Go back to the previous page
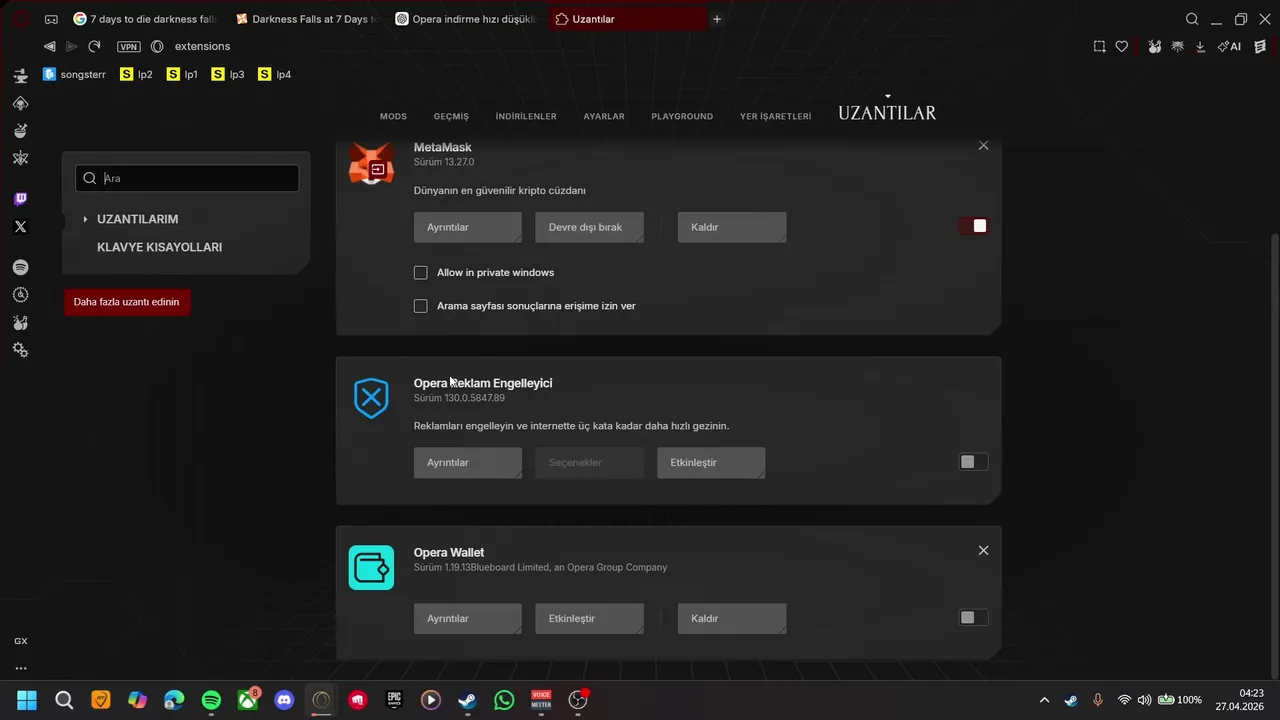1280x720 pixels. (x=49, y=46)
